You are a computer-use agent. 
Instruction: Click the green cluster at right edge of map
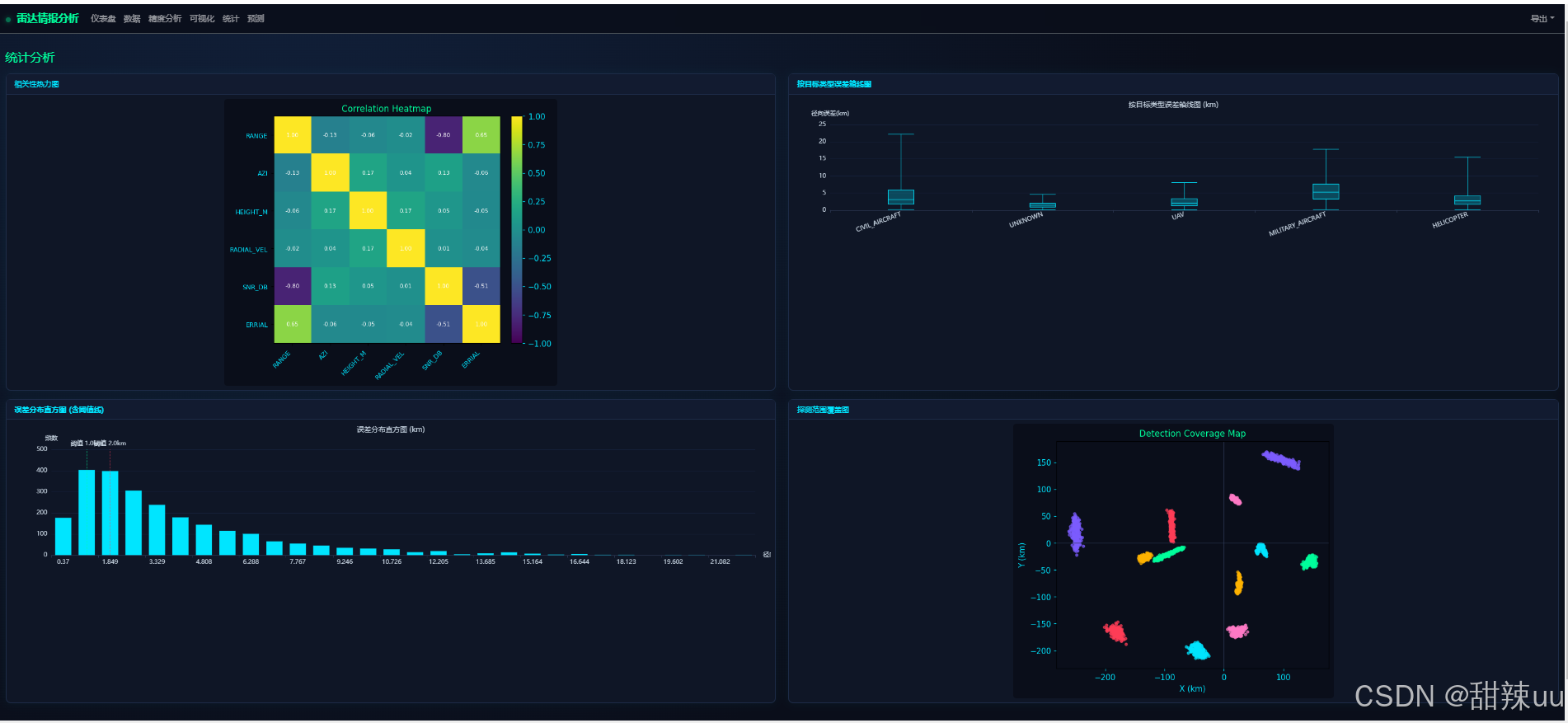[x=1309, y=562]
